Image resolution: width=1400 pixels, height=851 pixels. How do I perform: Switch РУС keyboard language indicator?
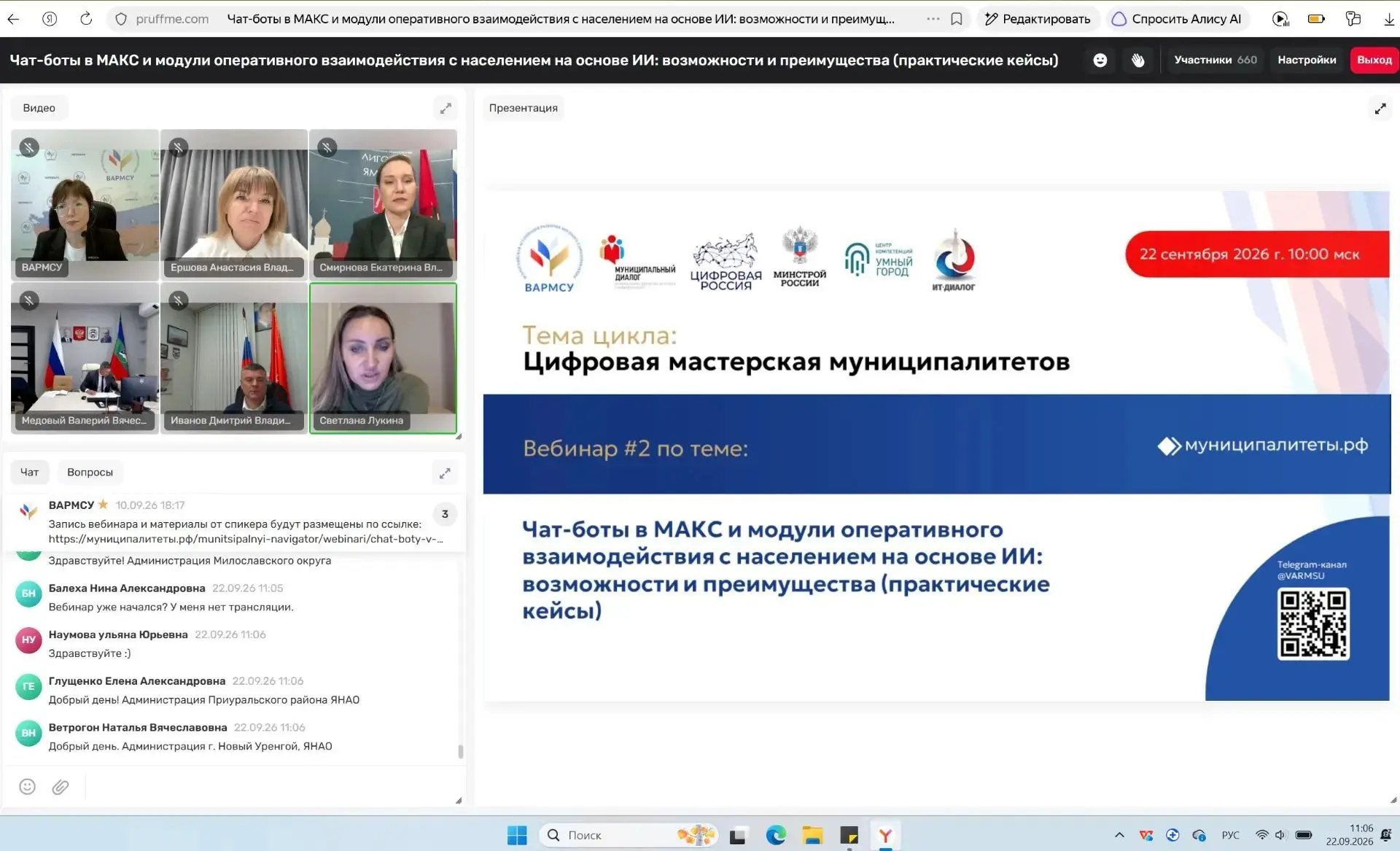[1230, 835]
